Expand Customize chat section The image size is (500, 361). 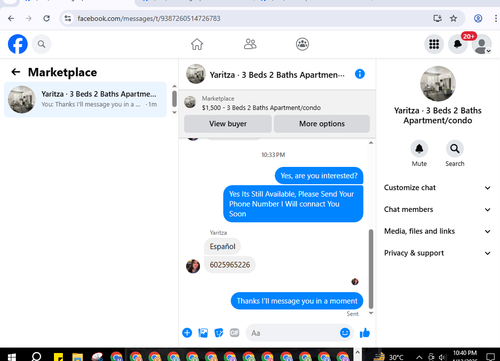coord(437,188)
